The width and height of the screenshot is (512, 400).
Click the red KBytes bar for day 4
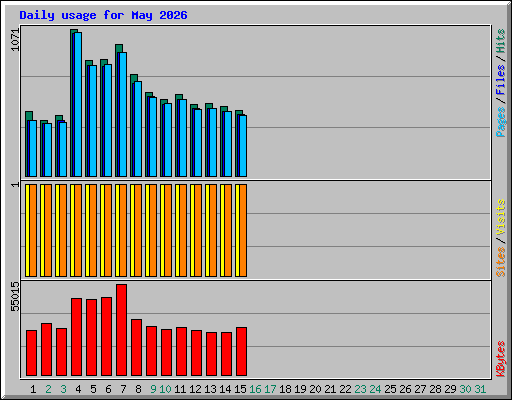[x=76, y=337]
